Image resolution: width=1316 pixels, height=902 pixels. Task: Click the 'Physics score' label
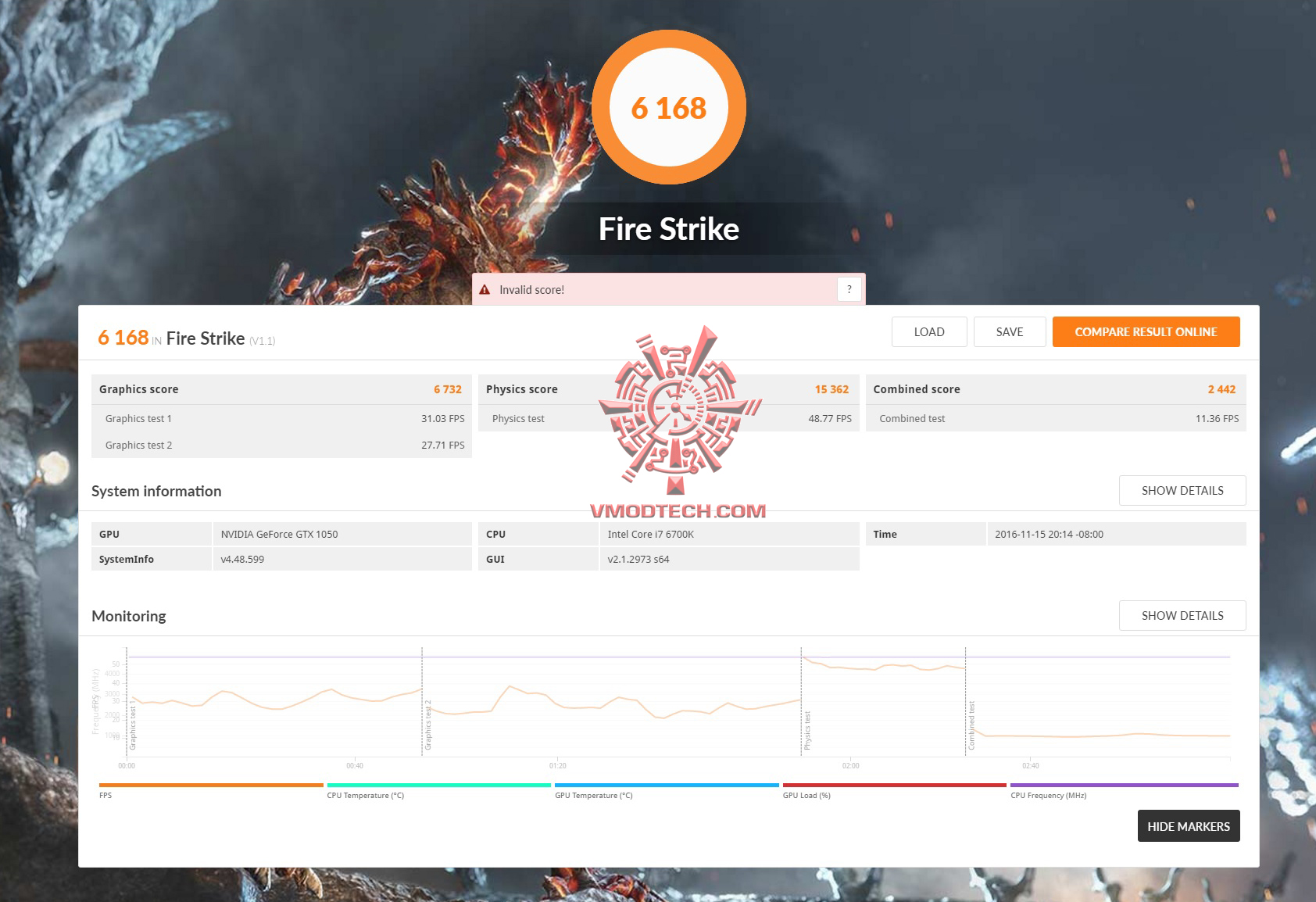point(522,389)
